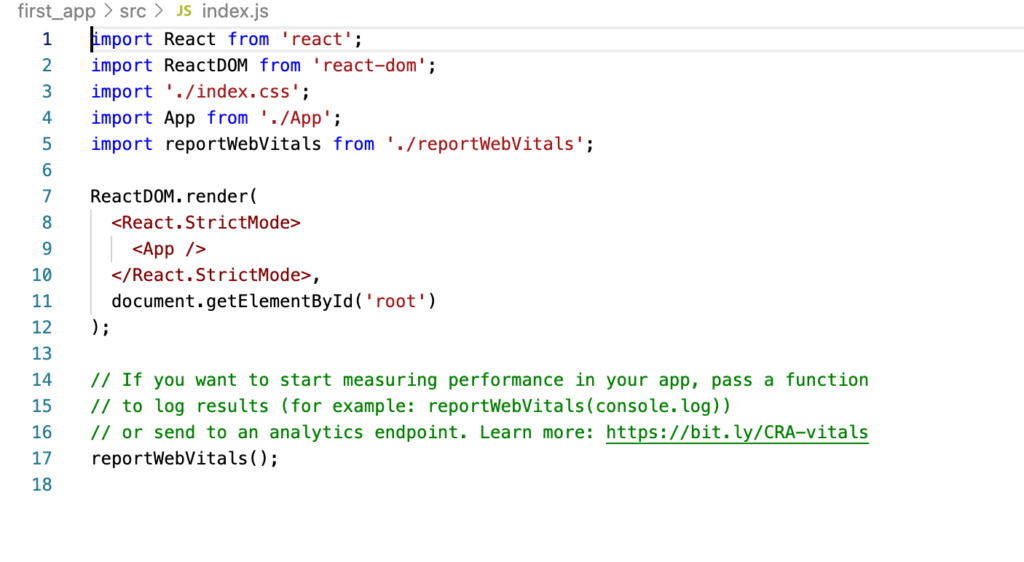Screen dimensions: 1024x562
Task: Select line number 12 in gutter
Action: [x=42, y=328]
